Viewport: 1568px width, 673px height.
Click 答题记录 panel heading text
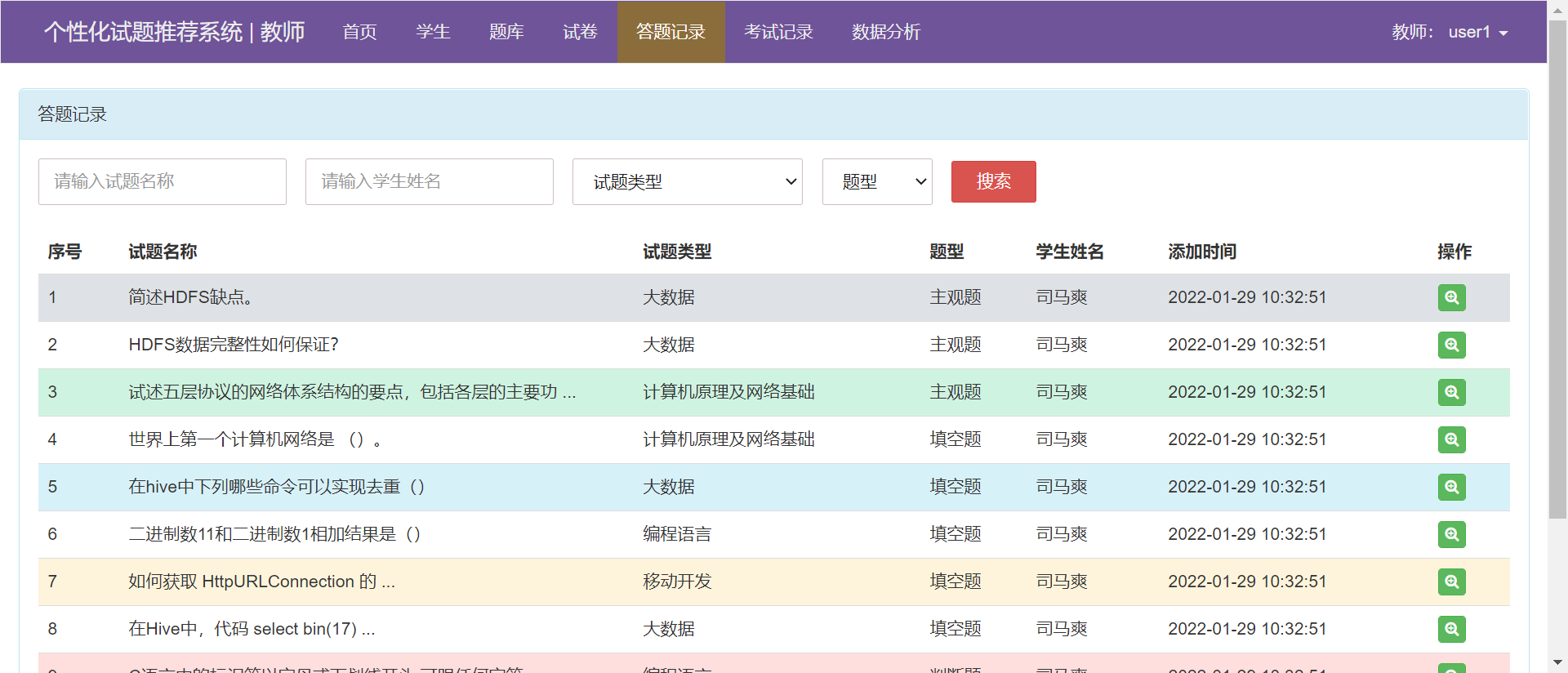tap(72, 114)
